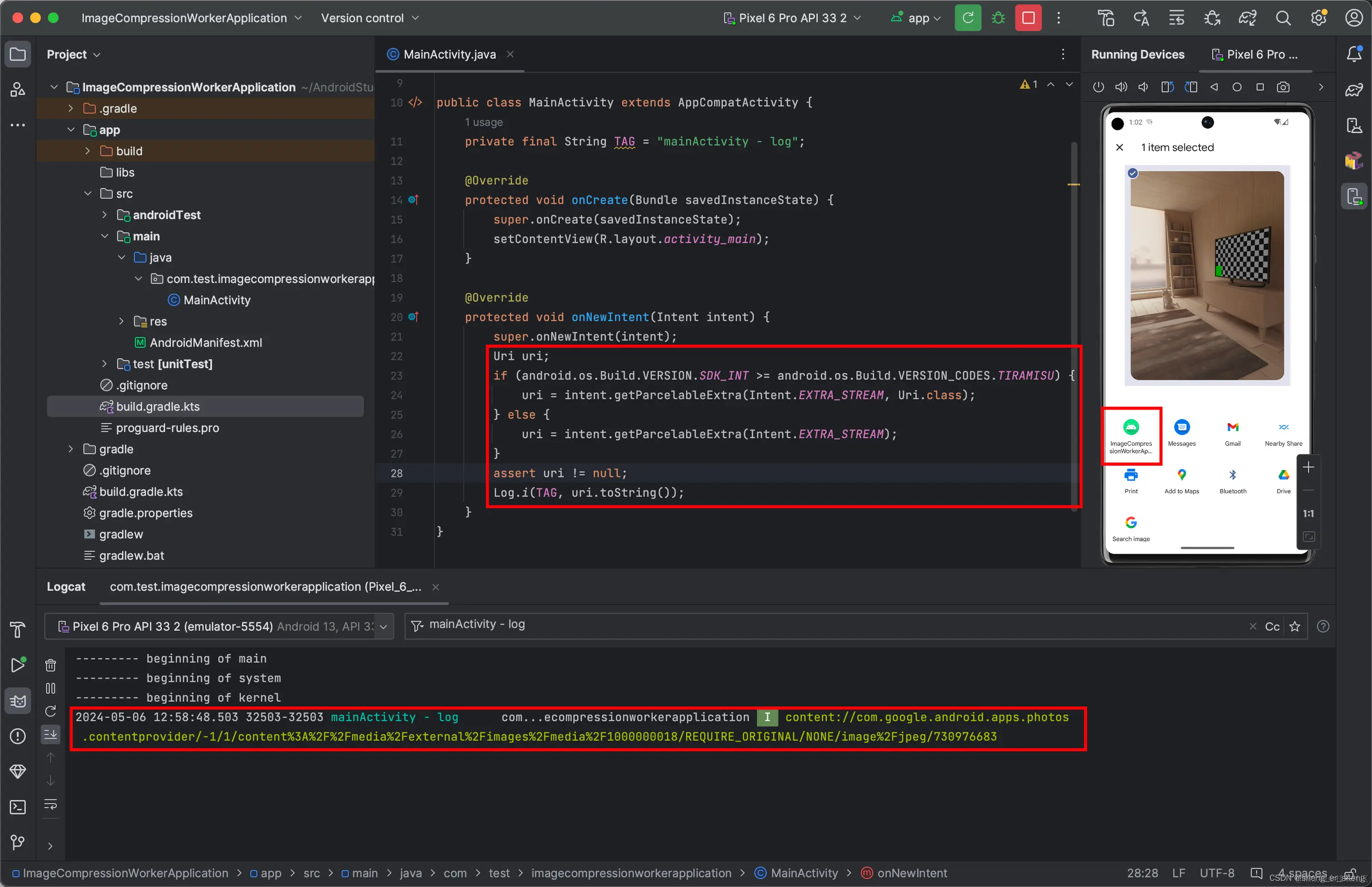Toggle soft-wrap in logcat
The image size is (1372, 887).
coord(51,804)
